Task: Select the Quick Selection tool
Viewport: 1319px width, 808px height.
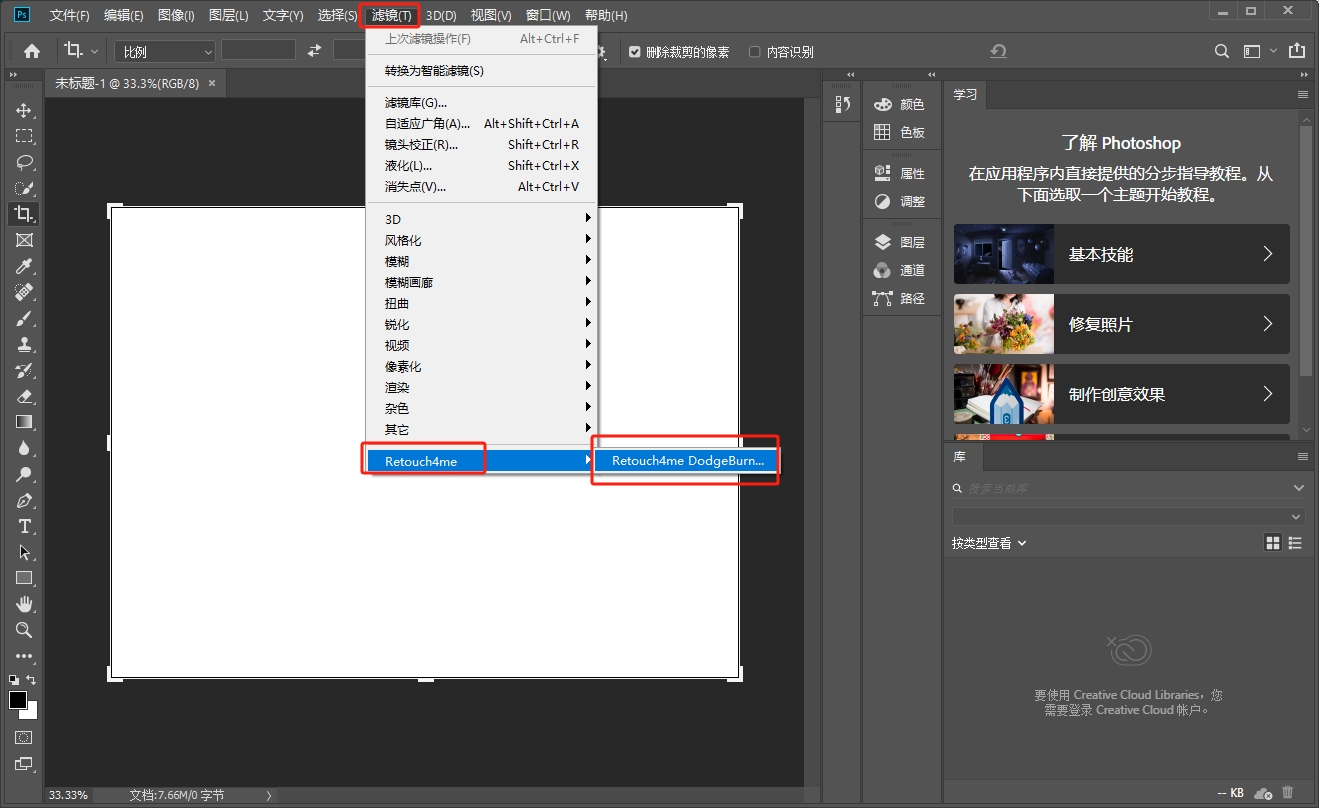Action: [x=24, y=188]
